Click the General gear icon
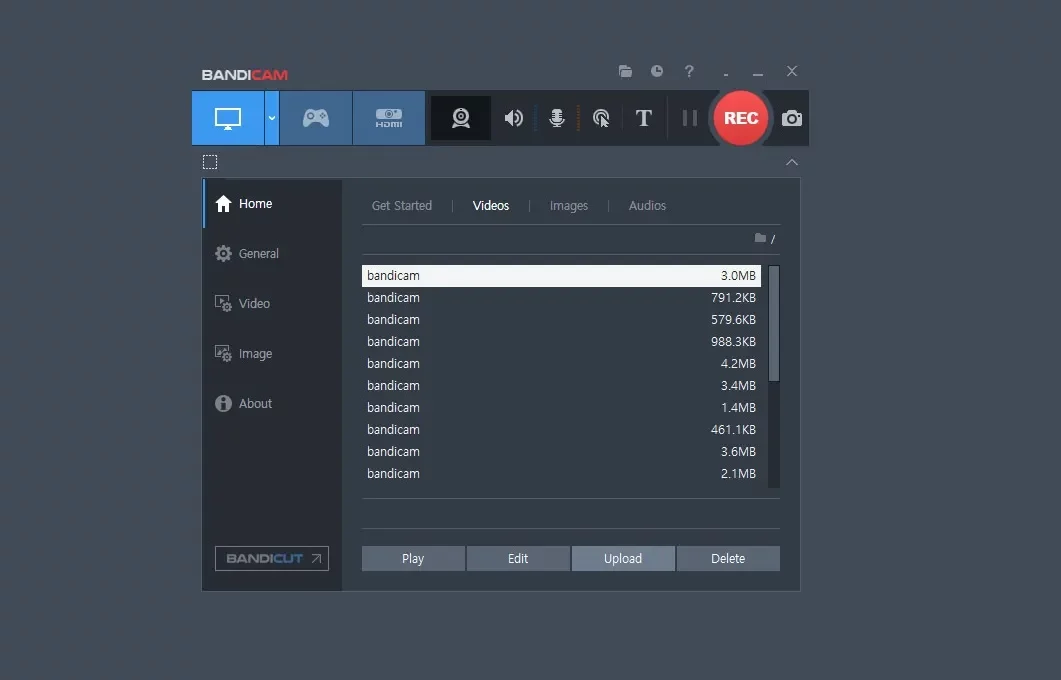 [x=223, y=254]
